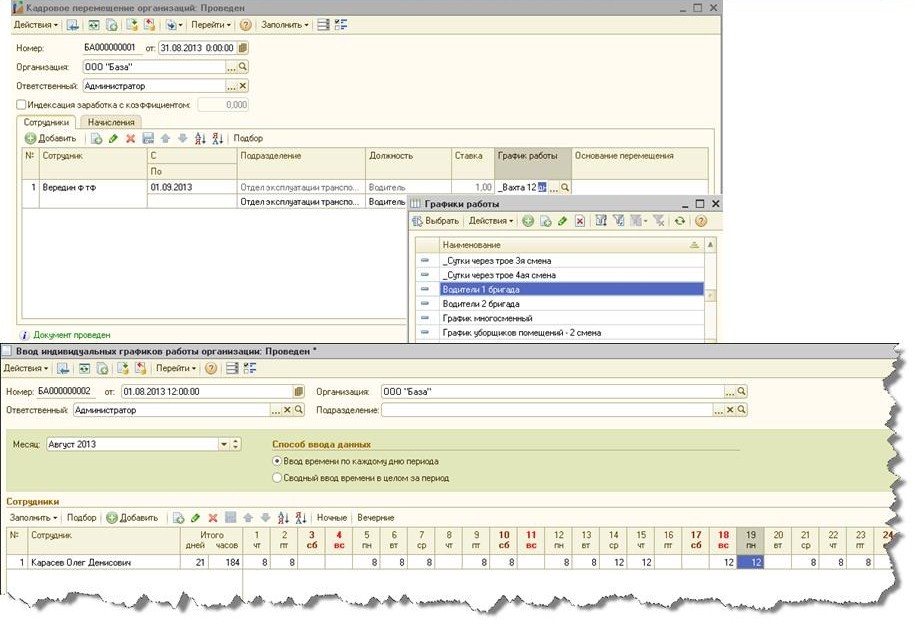Click the calendar icon beside date 31.08.2013

click(x=243, y=47)
